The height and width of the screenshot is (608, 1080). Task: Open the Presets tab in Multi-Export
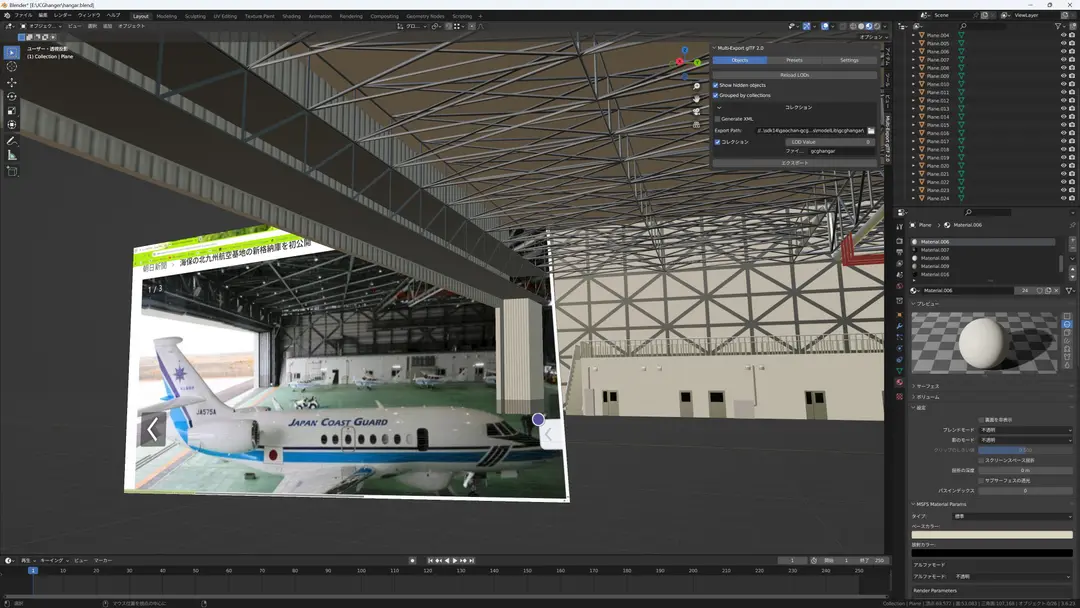click(x=794, y=61)
